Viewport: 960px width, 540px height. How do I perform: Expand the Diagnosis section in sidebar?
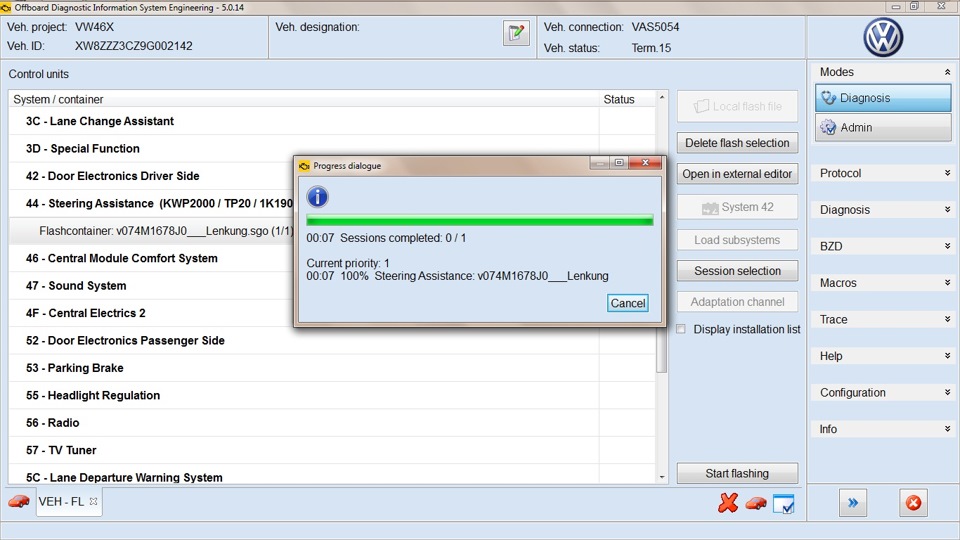coord(947,209)
